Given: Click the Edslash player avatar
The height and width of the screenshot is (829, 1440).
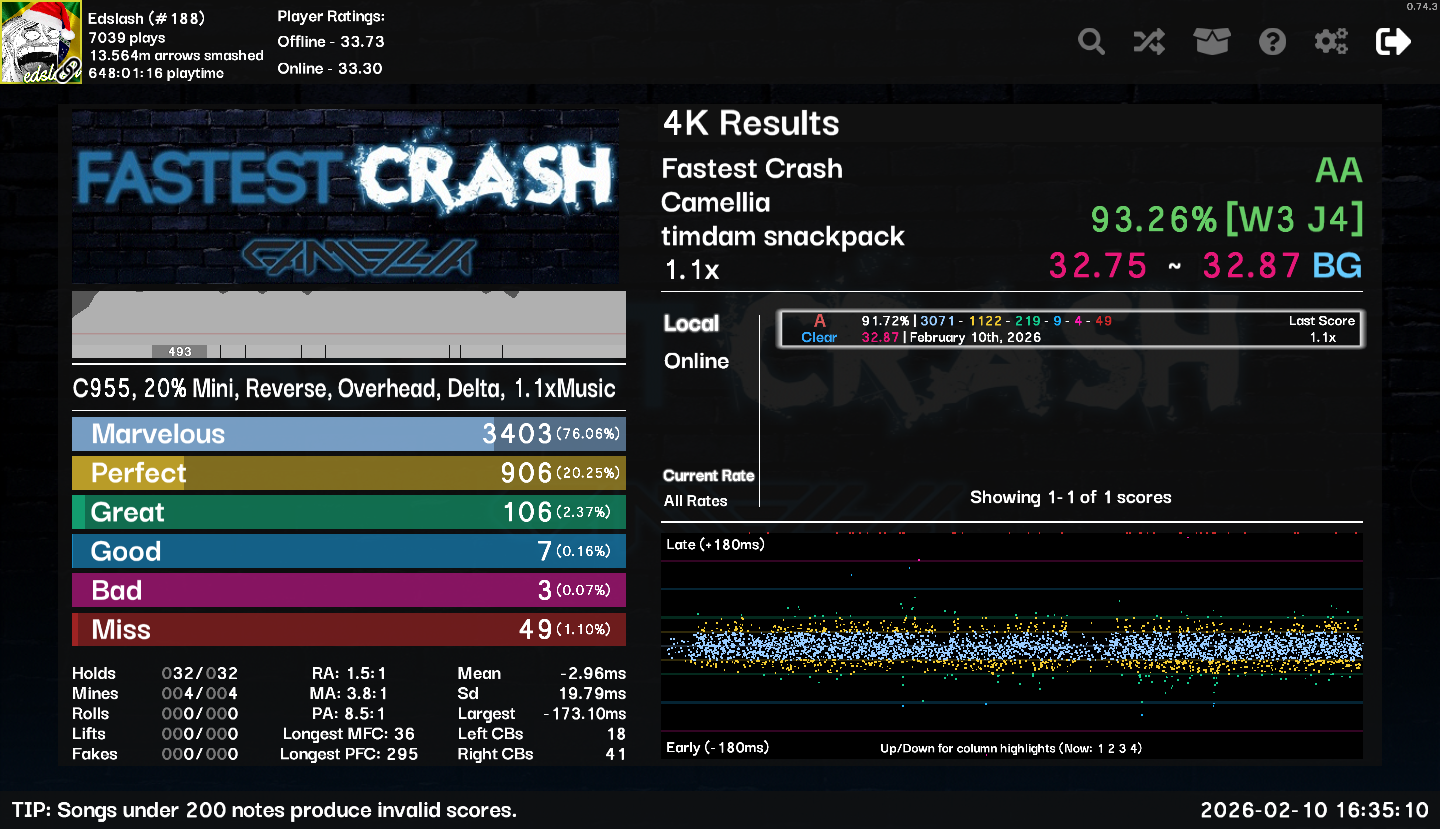Looking at the screenshot, I should (41, 42).
